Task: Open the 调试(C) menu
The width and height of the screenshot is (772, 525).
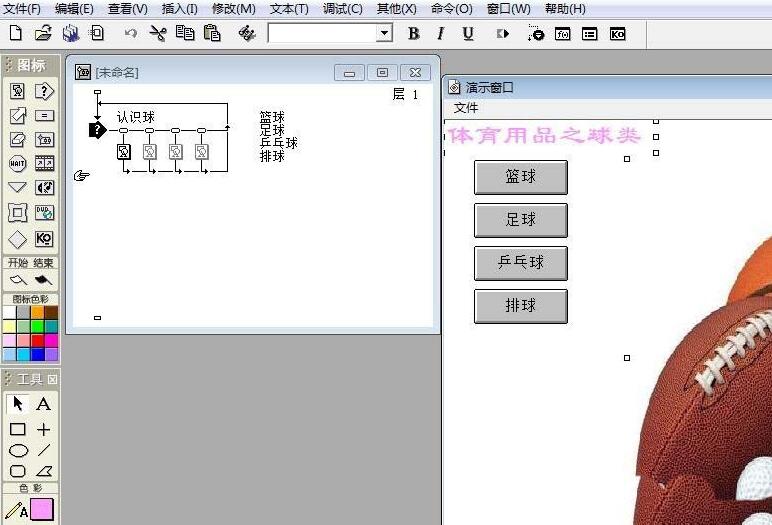Action: coord(342,9)
